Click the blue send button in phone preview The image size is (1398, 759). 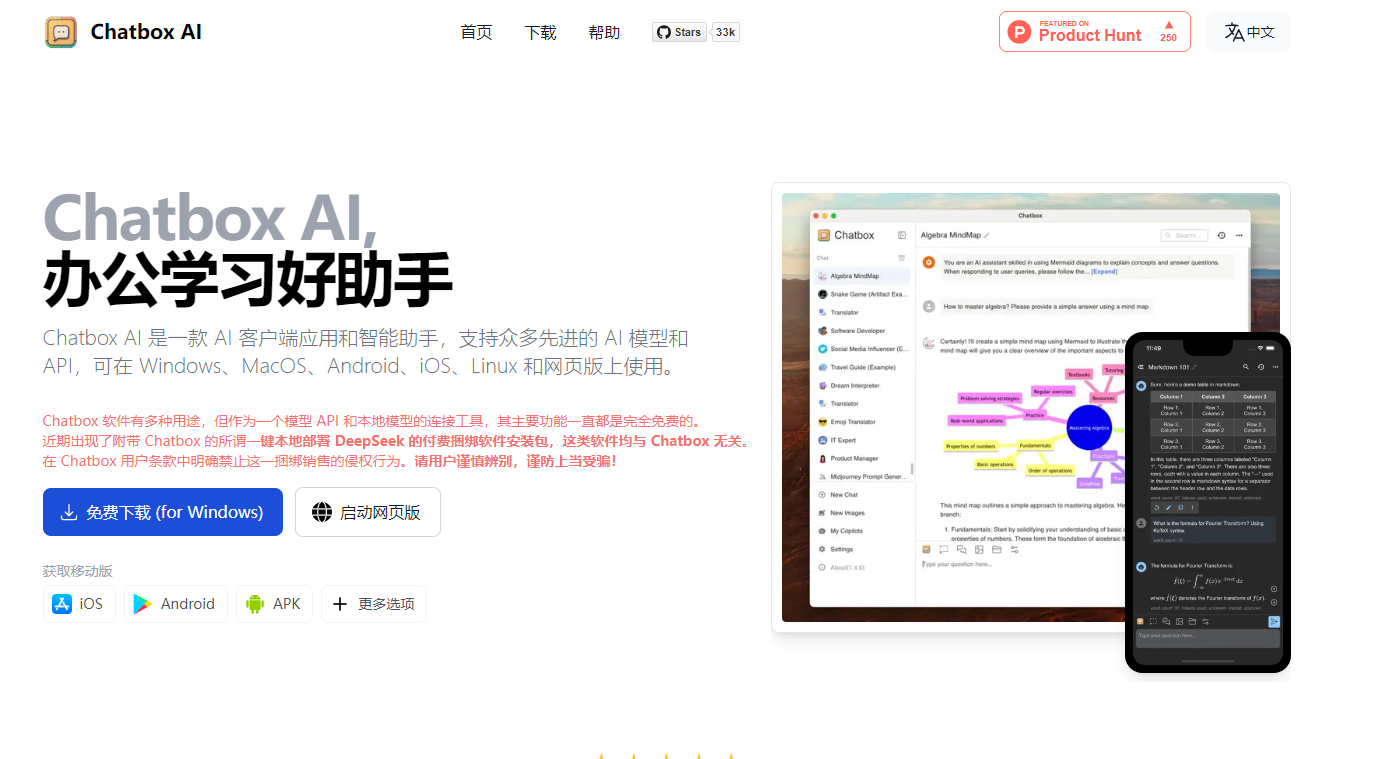point(1274,621)
